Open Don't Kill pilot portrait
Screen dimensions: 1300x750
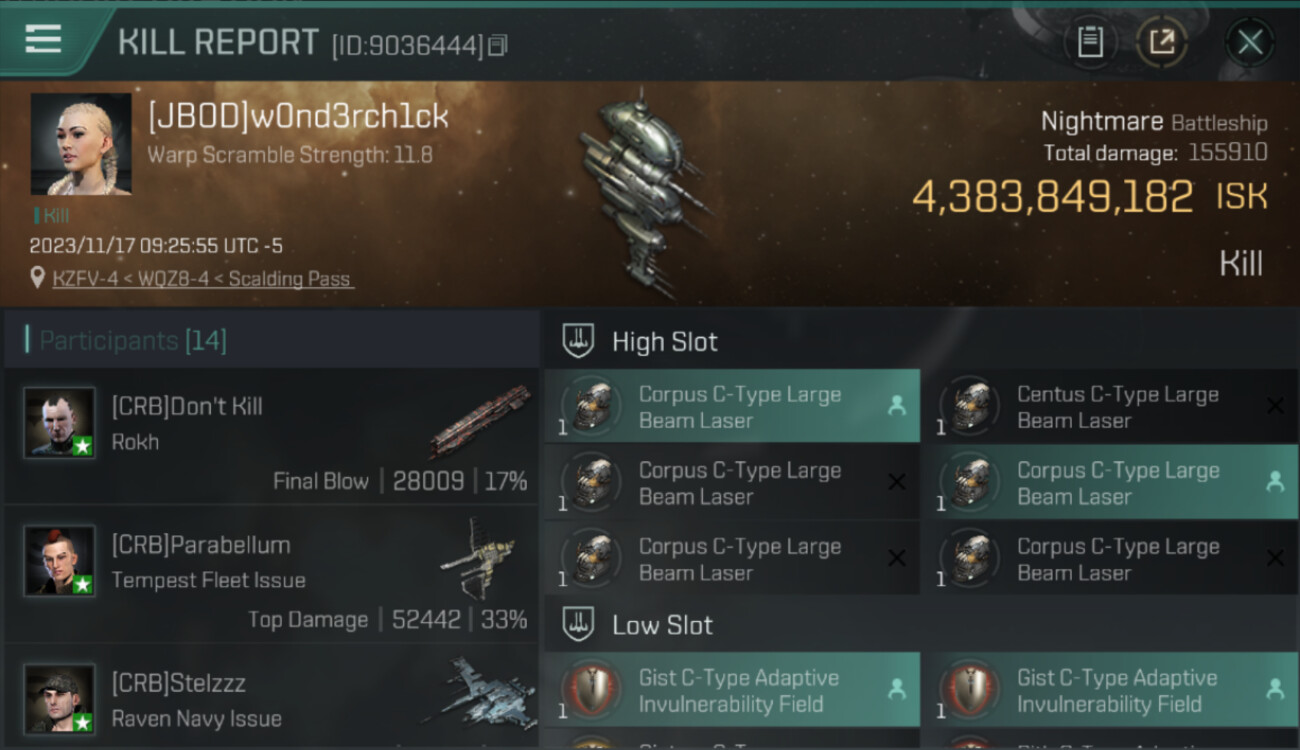pyautogui.click(x=60, y=422)
